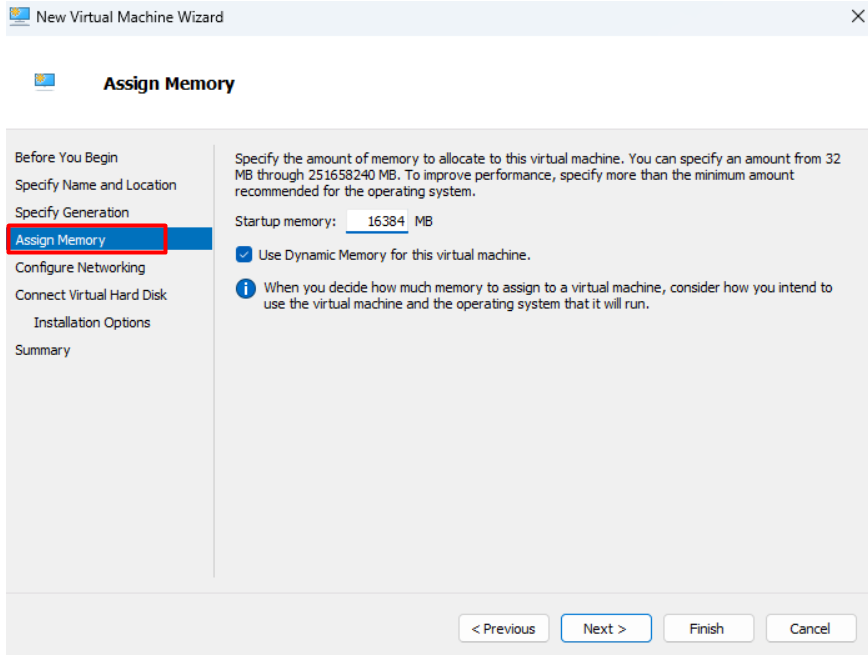868x655 pixels.
Task: Cancel the wizard
Action: [811, 628]
